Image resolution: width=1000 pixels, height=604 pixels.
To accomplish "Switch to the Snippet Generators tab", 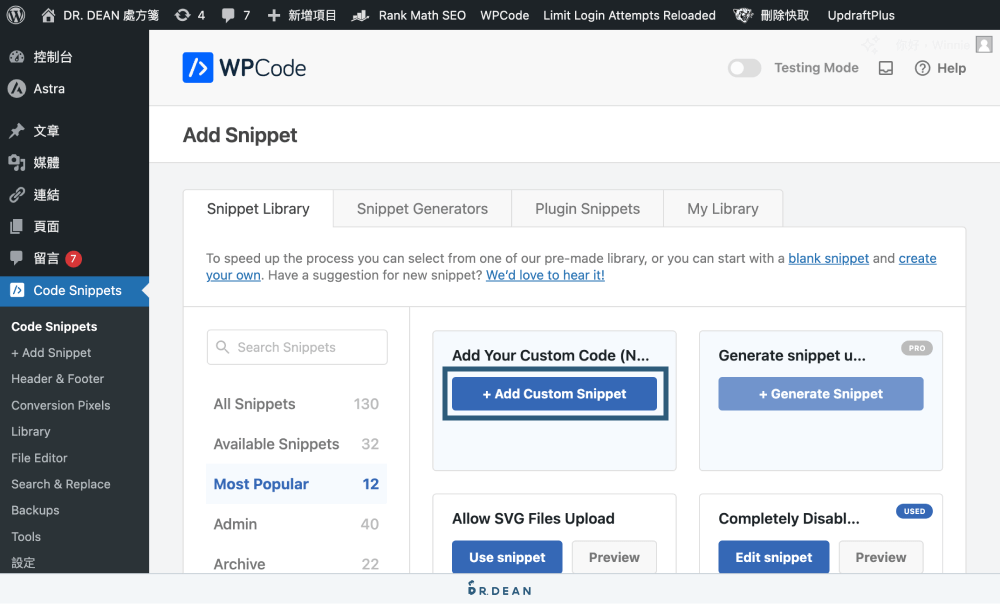I will (421, 208).
